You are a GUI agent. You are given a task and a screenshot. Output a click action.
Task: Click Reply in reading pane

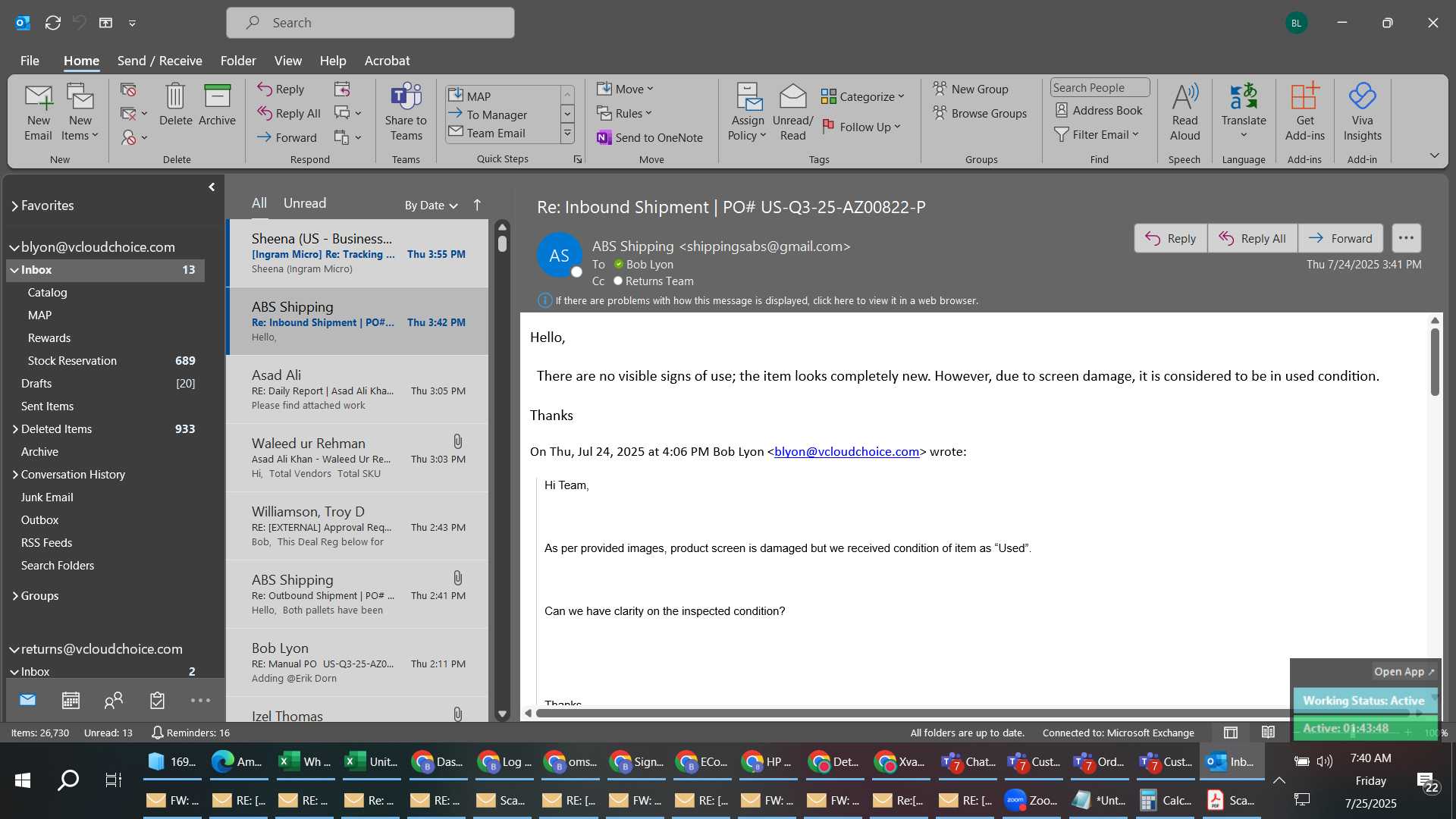1170,238
